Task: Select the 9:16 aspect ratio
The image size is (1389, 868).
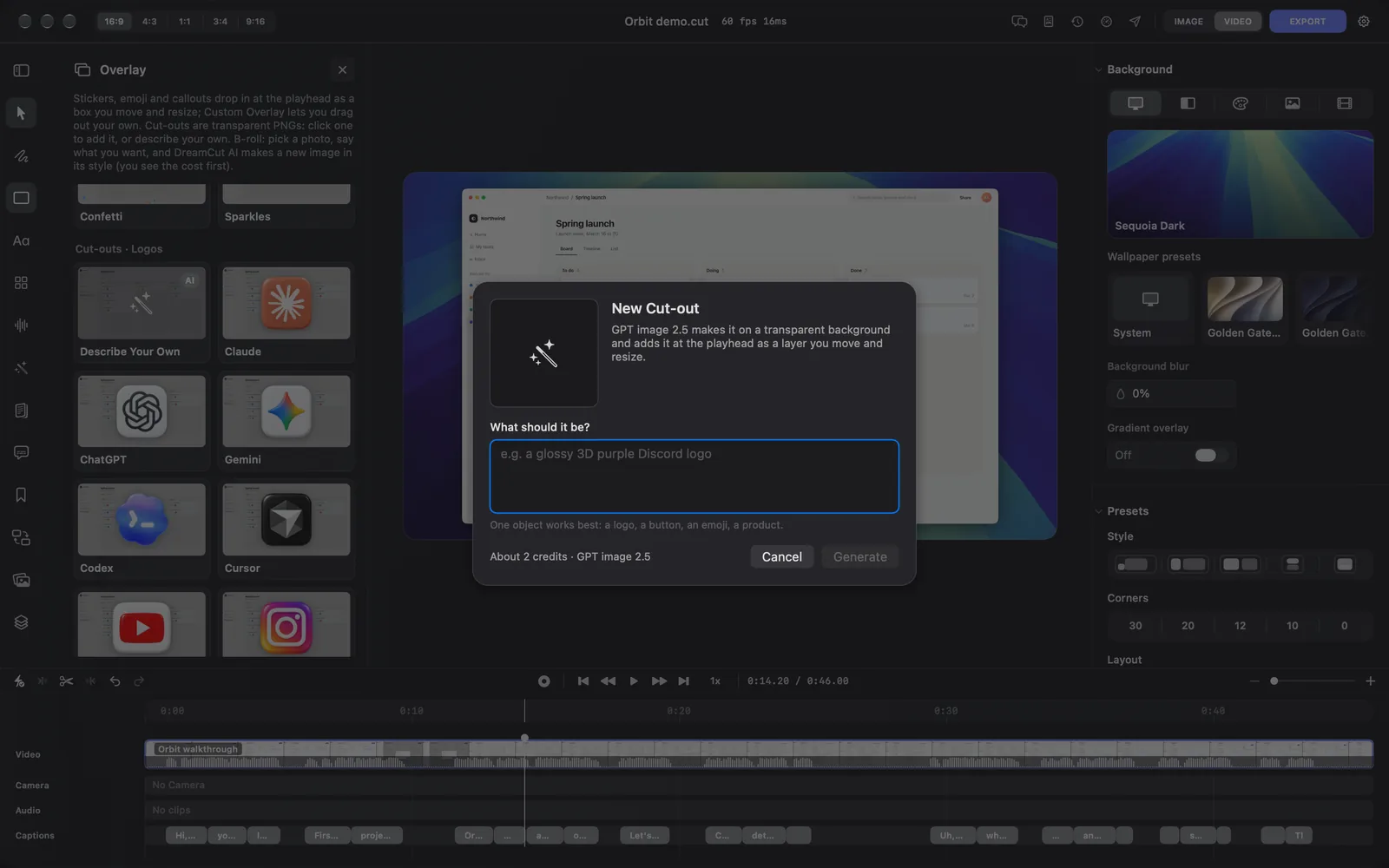Action: (x=255, y=22)
